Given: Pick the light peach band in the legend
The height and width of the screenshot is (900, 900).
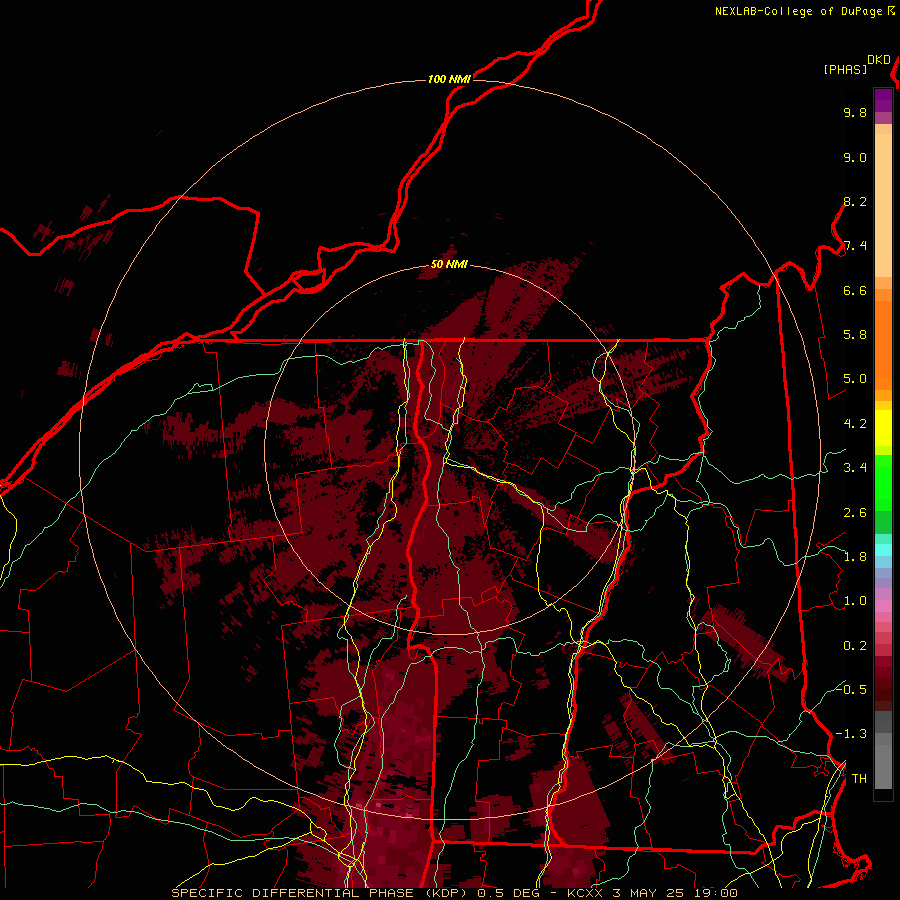Looking at the screenshot, I should (883, 205).
